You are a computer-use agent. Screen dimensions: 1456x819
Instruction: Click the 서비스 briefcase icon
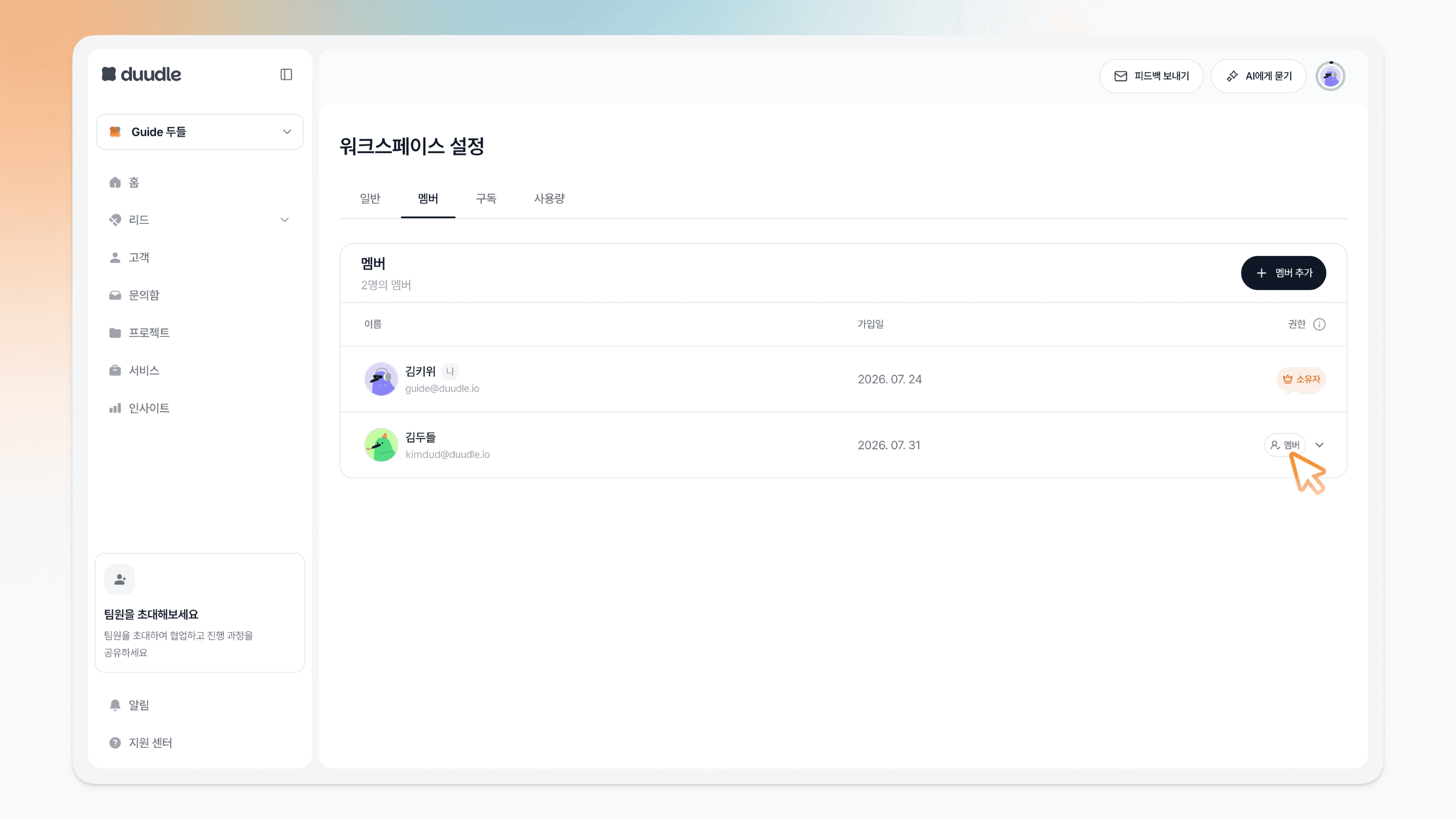pos(115,370)
